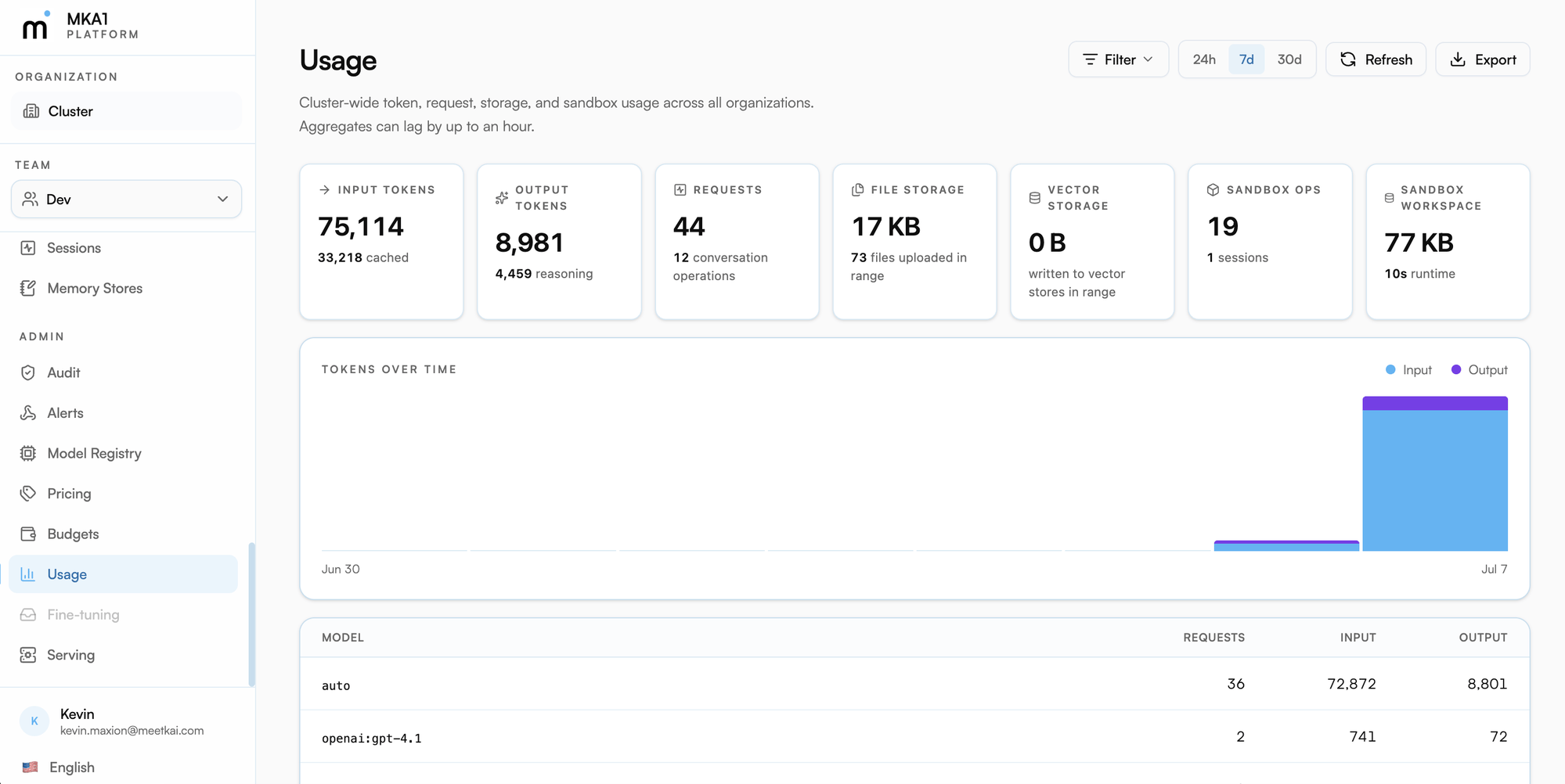Click the Usage bar chart icon

[x=28, y=574]
